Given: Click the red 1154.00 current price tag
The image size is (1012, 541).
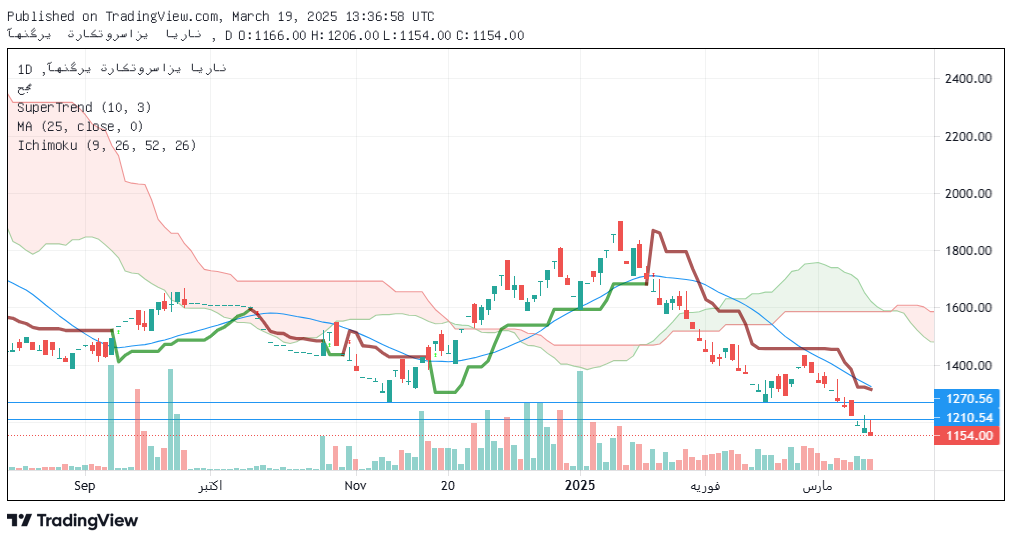Looking at the screenshot, I should 967,436.
